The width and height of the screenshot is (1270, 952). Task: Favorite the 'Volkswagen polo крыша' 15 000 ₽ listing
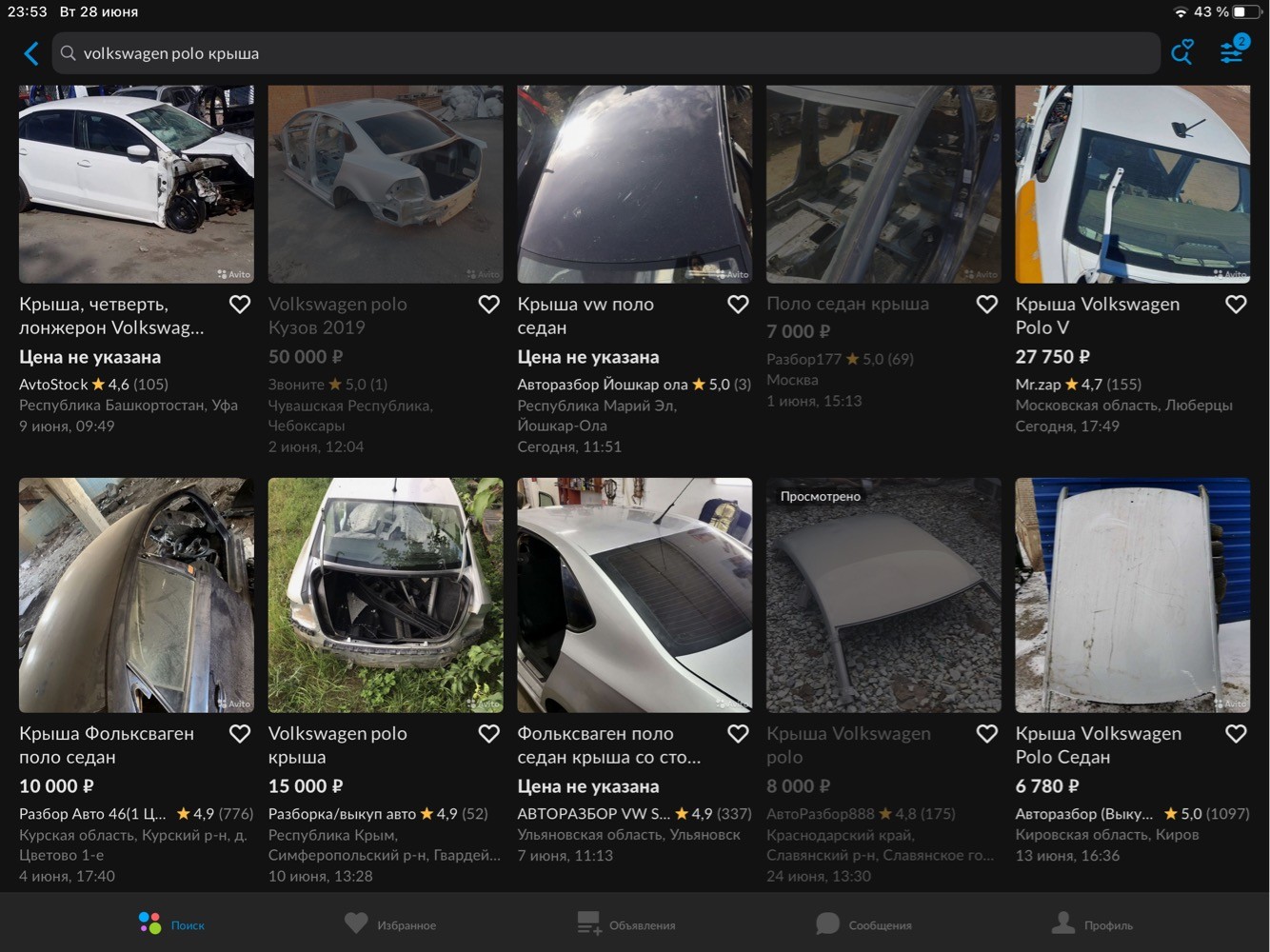[488, 734]
